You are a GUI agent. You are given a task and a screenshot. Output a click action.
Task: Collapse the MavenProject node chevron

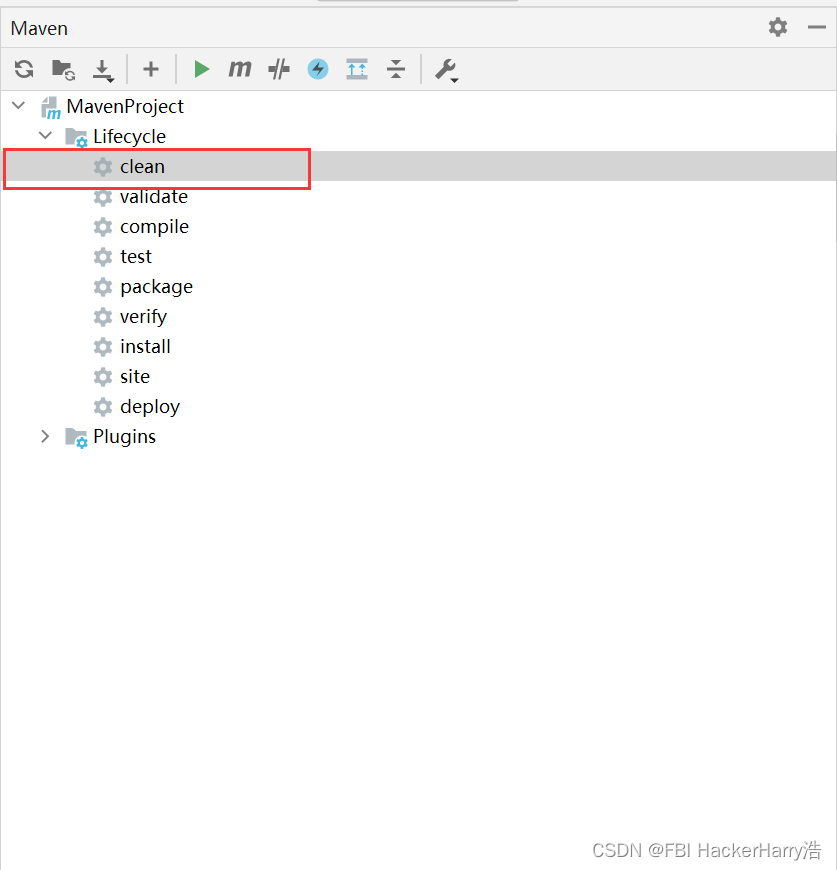point(19,105)
